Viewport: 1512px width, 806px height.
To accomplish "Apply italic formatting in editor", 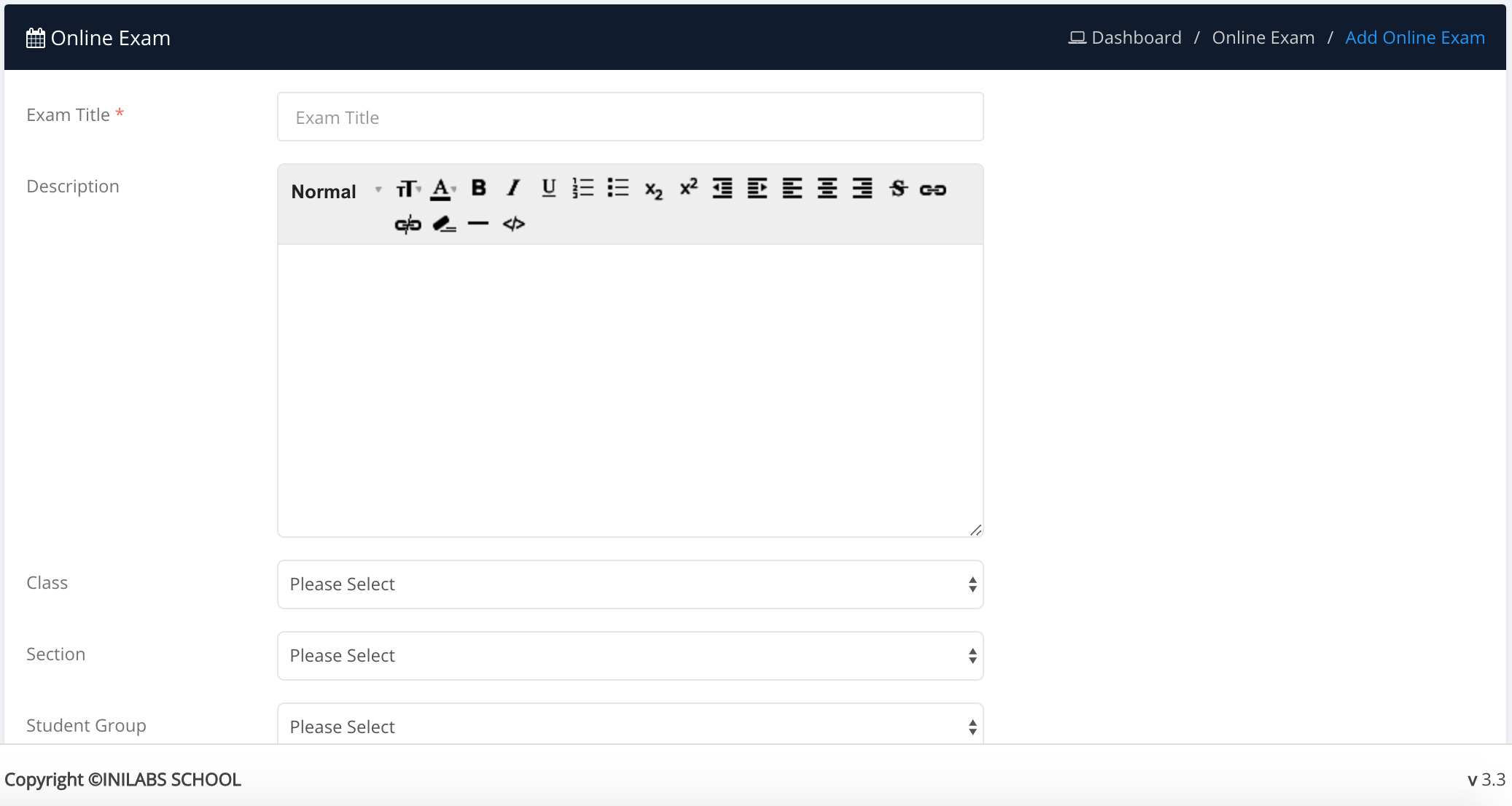I will [513, 188].
